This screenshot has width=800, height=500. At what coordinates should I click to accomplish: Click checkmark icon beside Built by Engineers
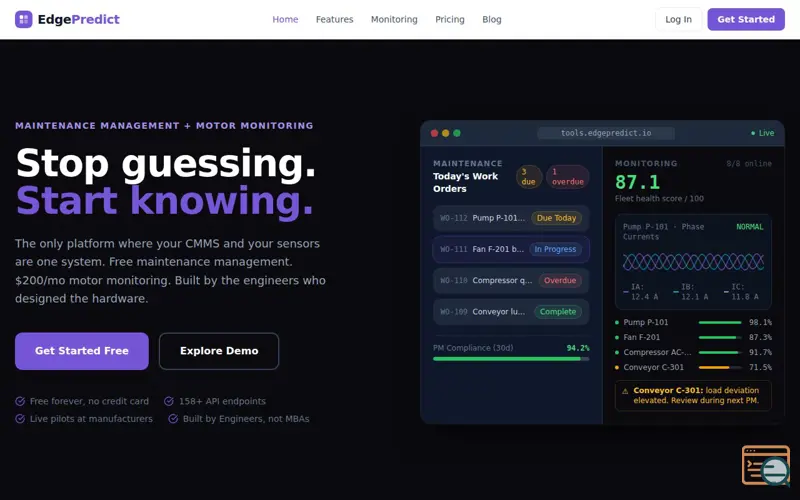point(173,419)
